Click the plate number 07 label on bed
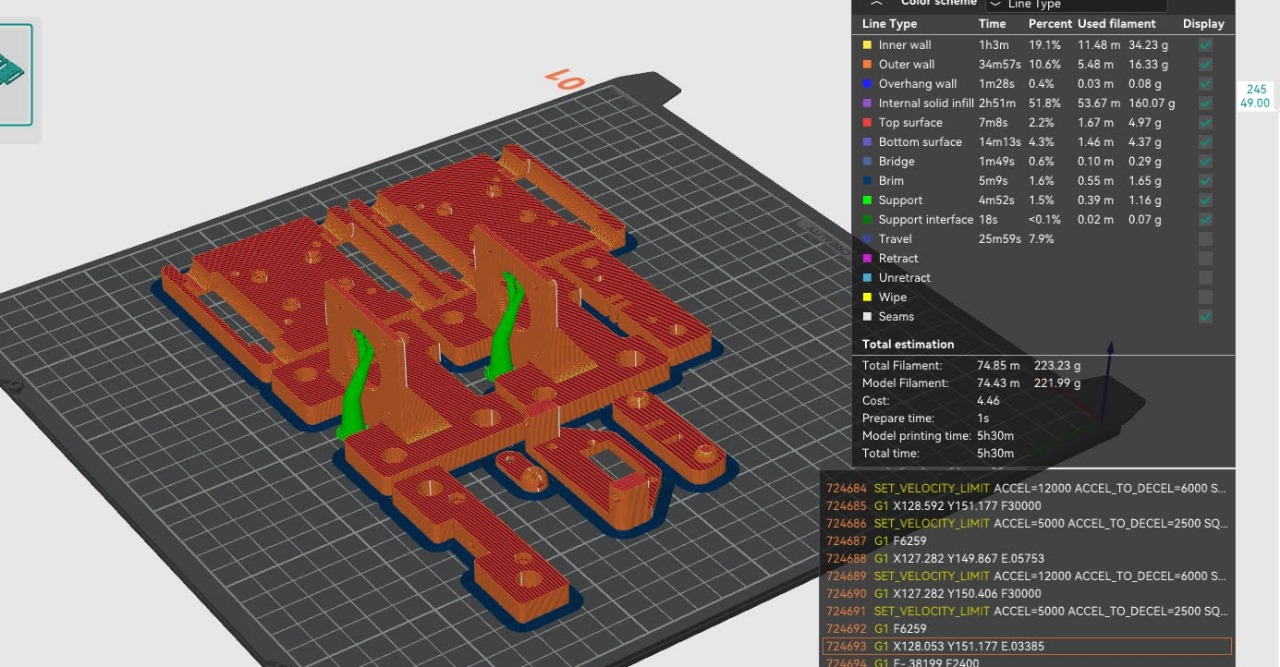The width and height of the screenshot is (1280, 667). (563, 80)
